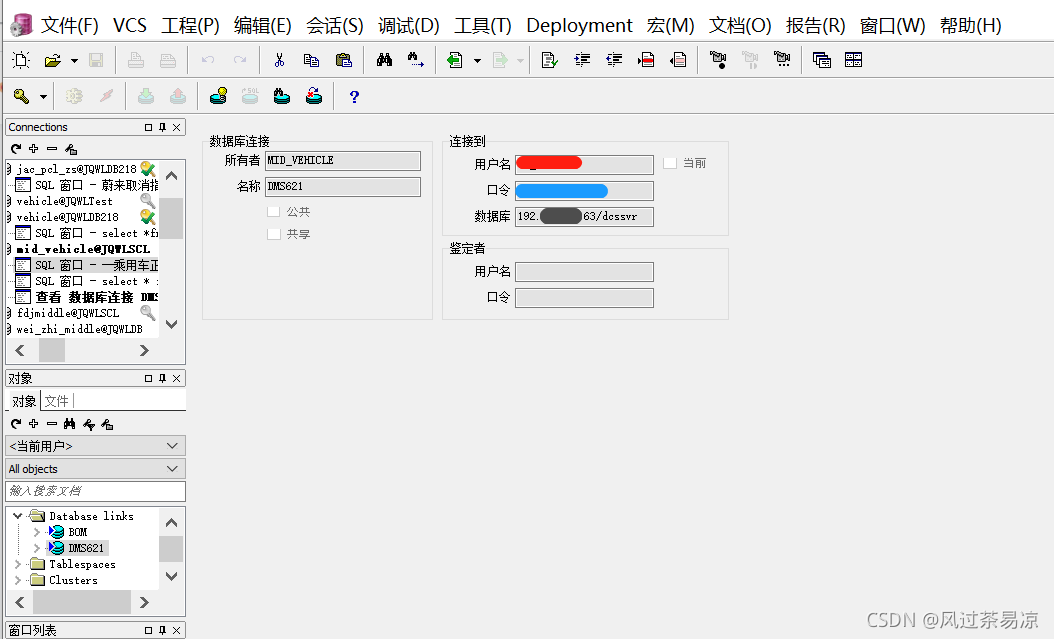
Task: Expand the DMS621 database link node
Action: click(x=37, y=548)
